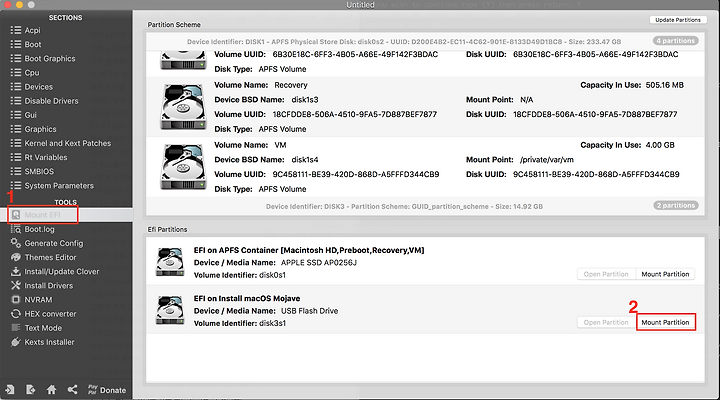This screenshot has width=720, height=400.
Task: Mount Partition for EFI on APFS Container
Action: (665, 274)
